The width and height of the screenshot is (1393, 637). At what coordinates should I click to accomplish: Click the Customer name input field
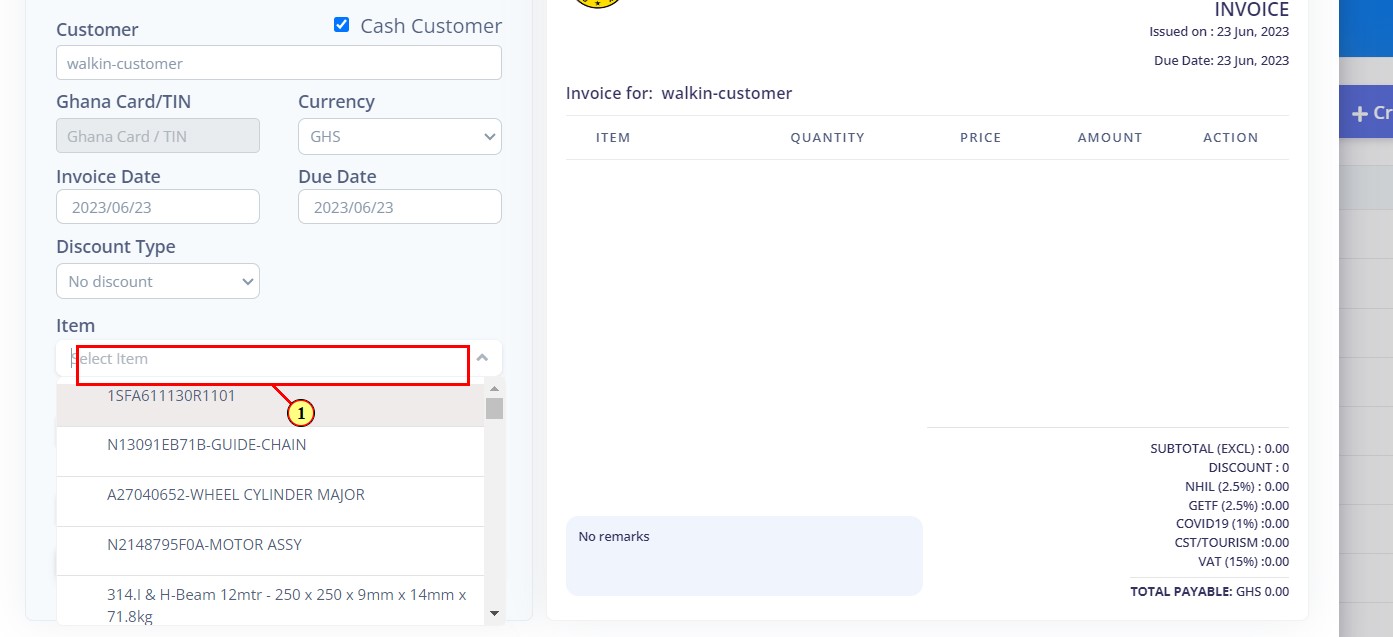tap(279, 63)
